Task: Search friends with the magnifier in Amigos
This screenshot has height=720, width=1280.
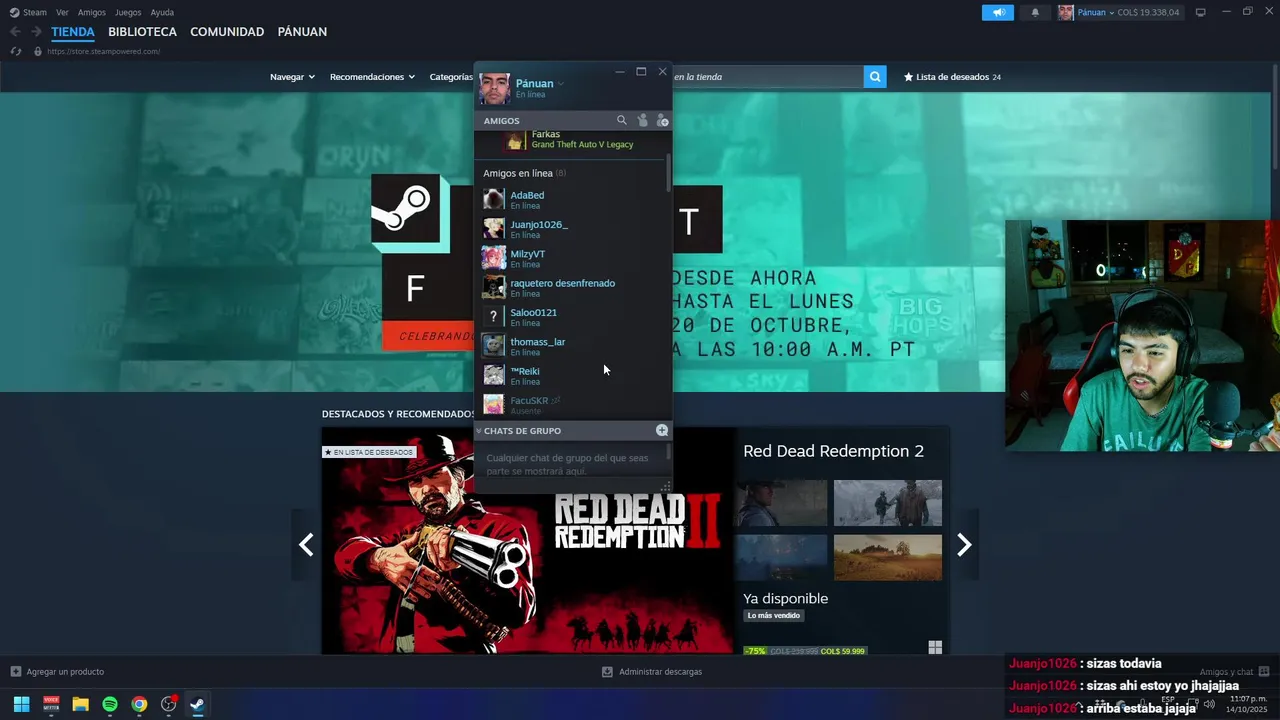Action: pos(621,120)
